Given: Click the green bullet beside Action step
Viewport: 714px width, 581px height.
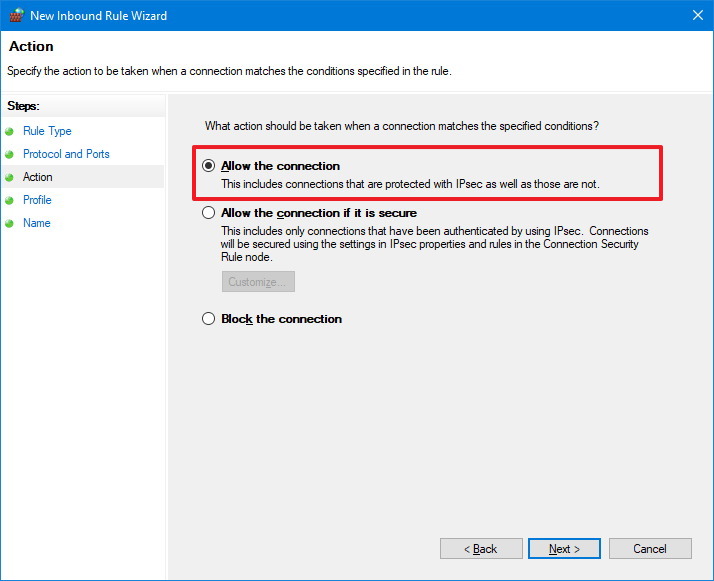Looking at the screenshot, I should click(10, 177).
